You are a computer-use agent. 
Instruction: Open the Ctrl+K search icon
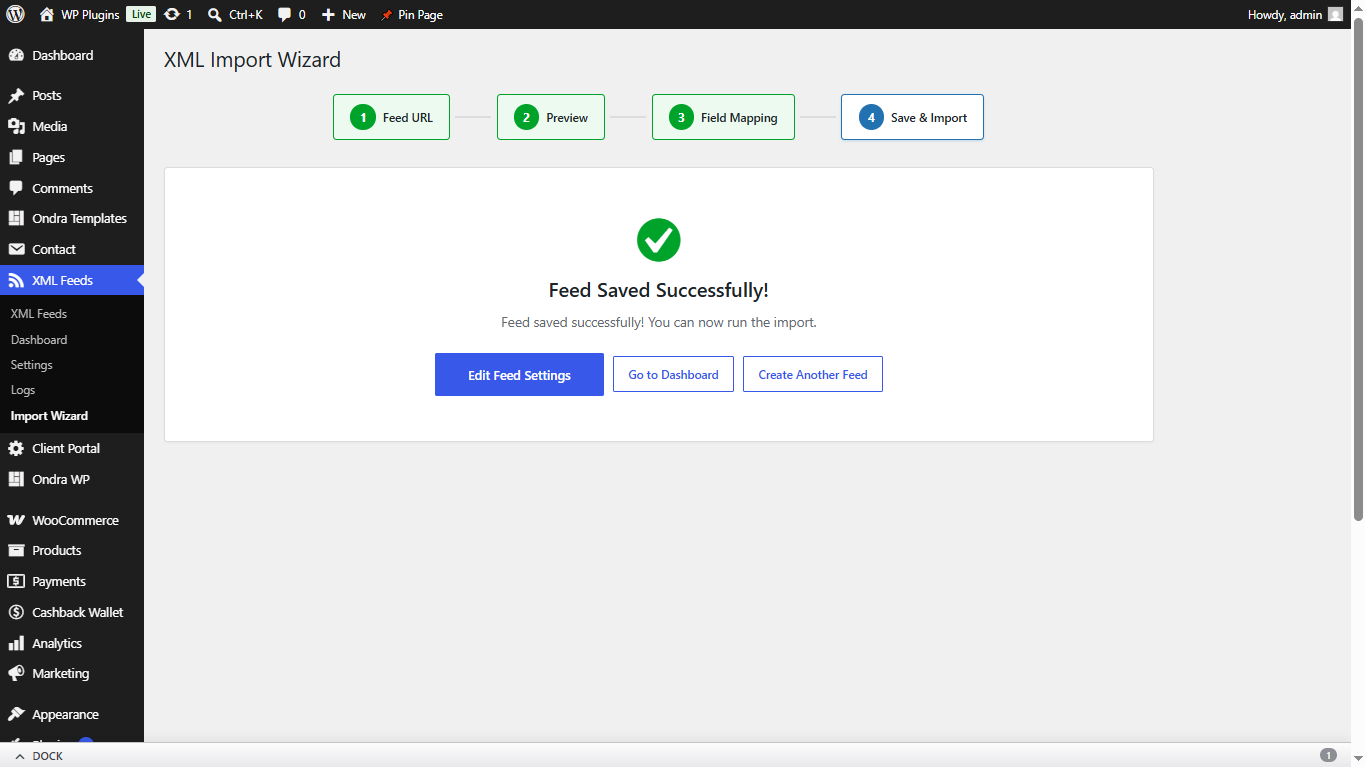pos(214,14)
